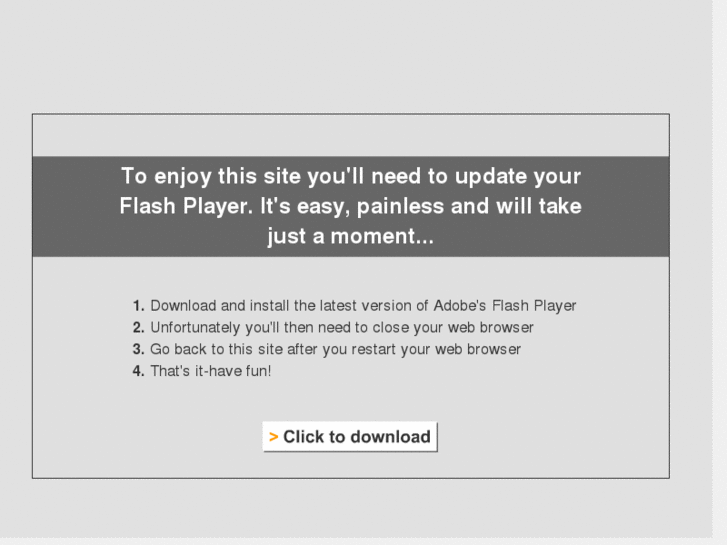Click empty background area above the bordered box
Image resolution: width=727 pixels, height=545 pixels.
click(x=351, y=56)
